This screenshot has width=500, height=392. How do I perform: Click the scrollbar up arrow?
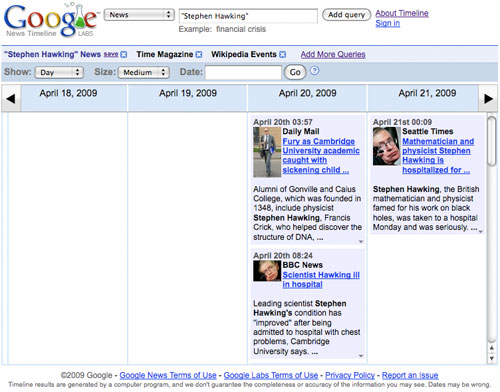point(492,348)
